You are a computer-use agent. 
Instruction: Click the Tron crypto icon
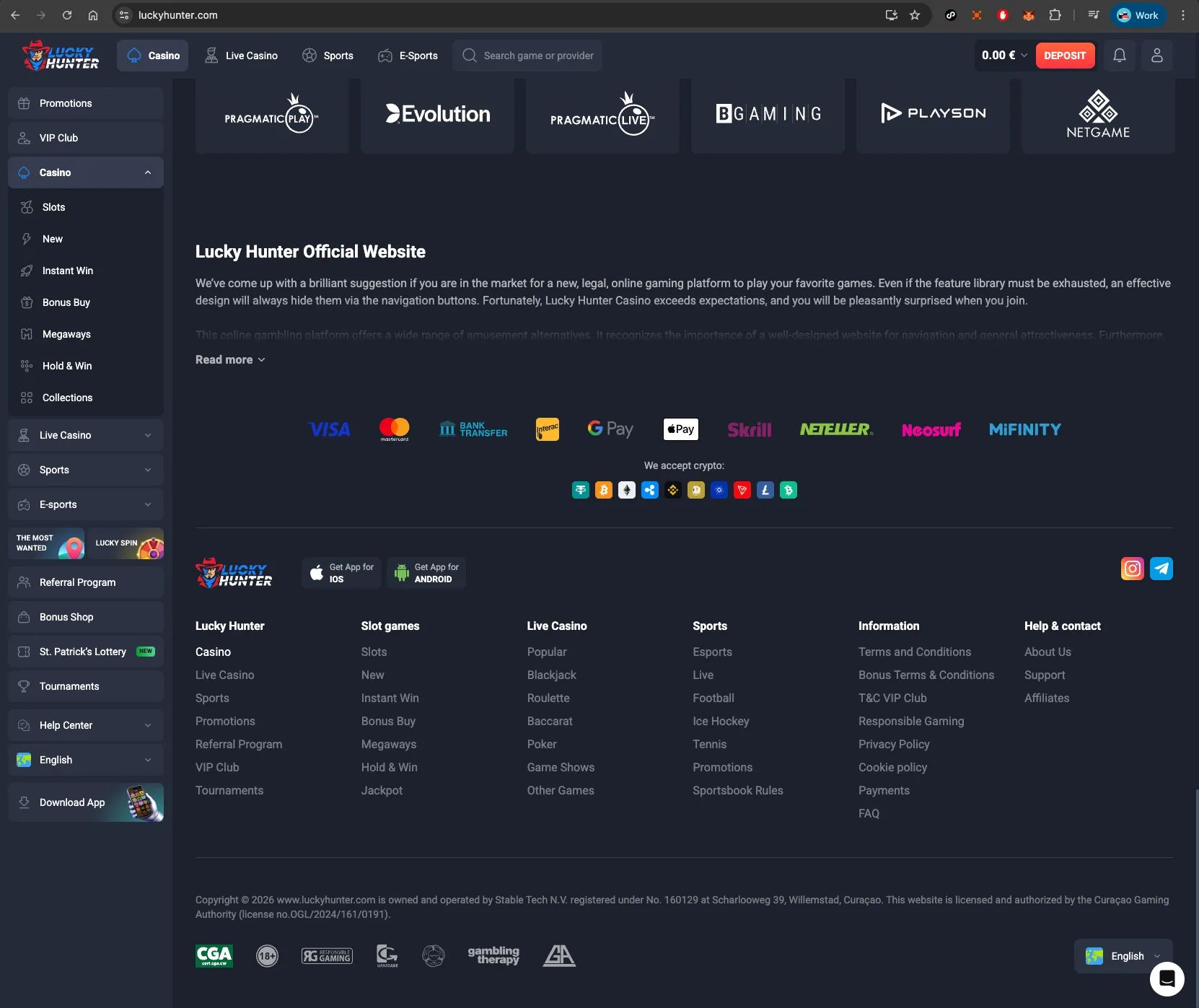click(x=742, y=490)
